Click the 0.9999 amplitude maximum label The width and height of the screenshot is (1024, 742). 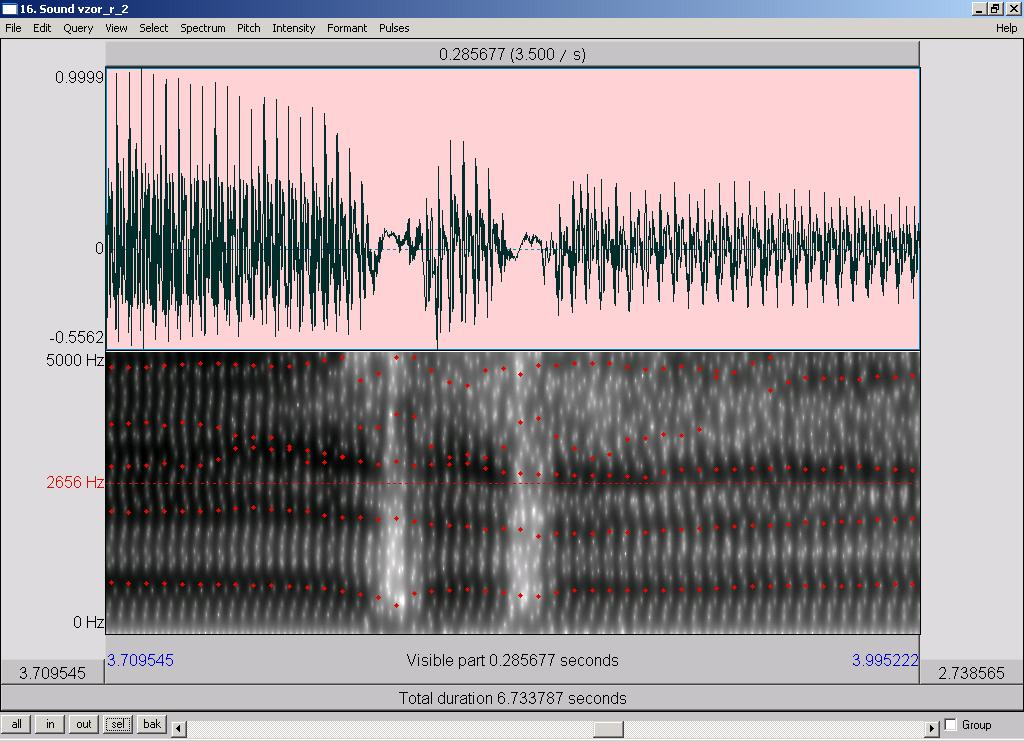[x=79, y=77]
